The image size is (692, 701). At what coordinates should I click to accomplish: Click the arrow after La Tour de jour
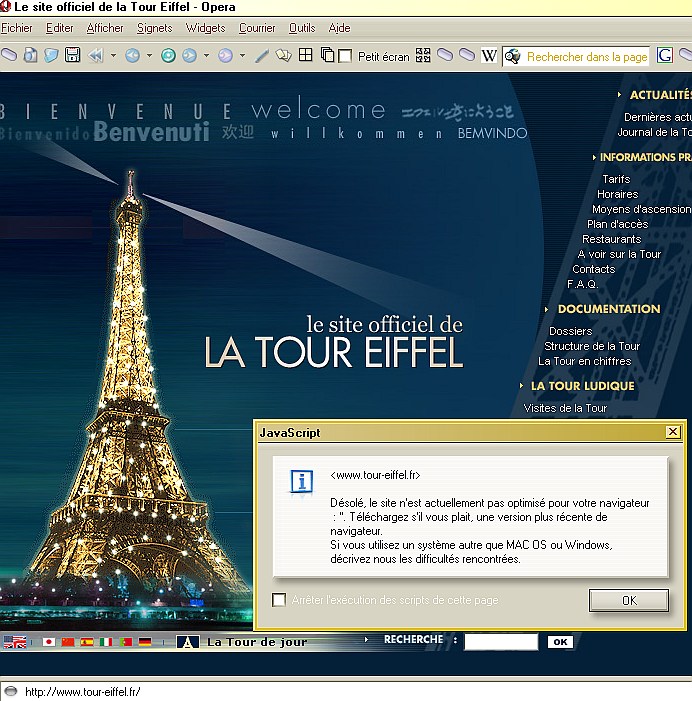[366, 640]
